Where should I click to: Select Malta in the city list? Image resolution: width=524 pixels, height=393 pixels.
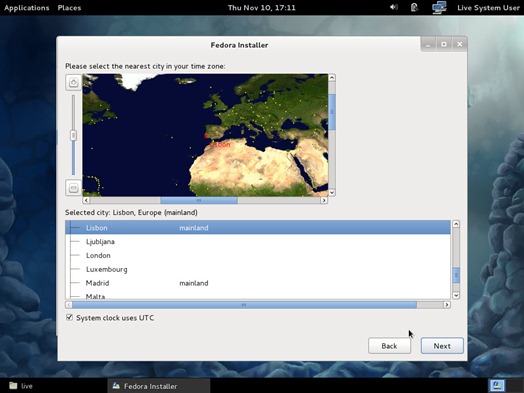click(258, 295)
